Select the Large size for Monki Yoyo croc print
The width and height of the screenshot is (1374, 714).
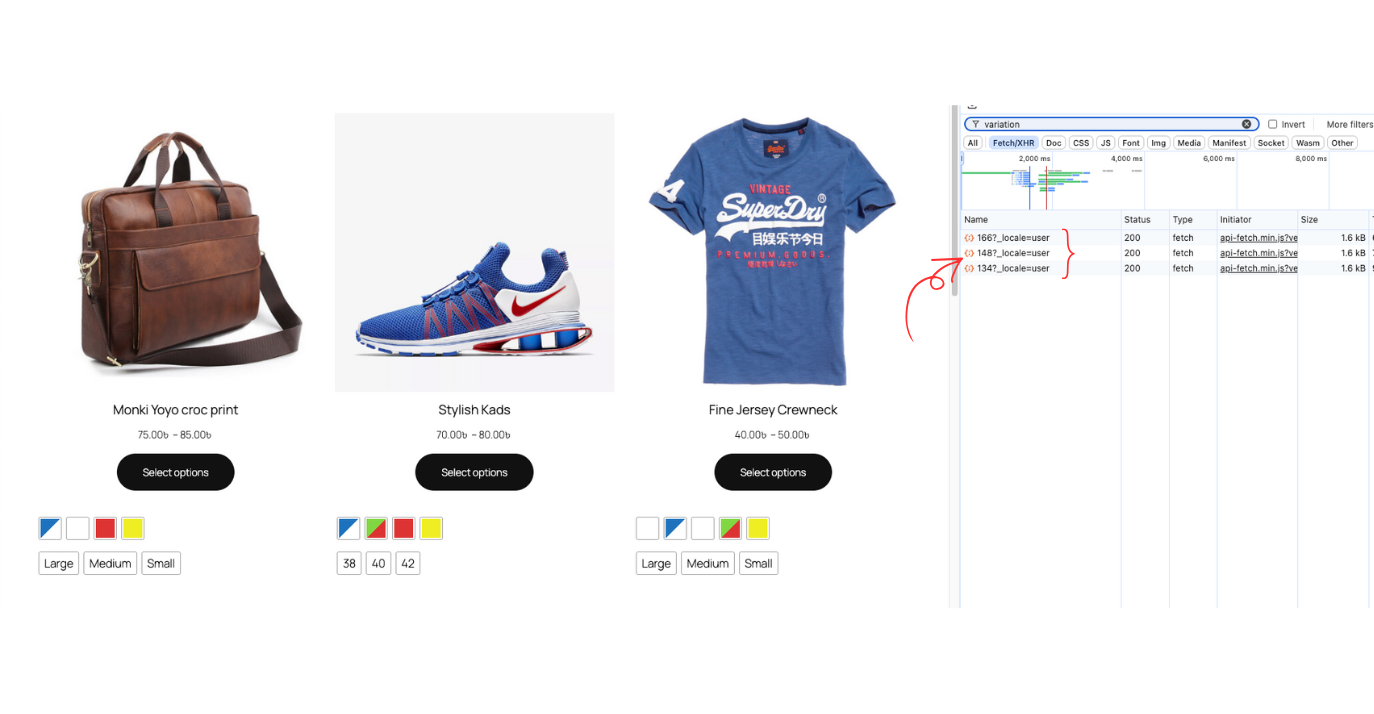tap(58, 563)
